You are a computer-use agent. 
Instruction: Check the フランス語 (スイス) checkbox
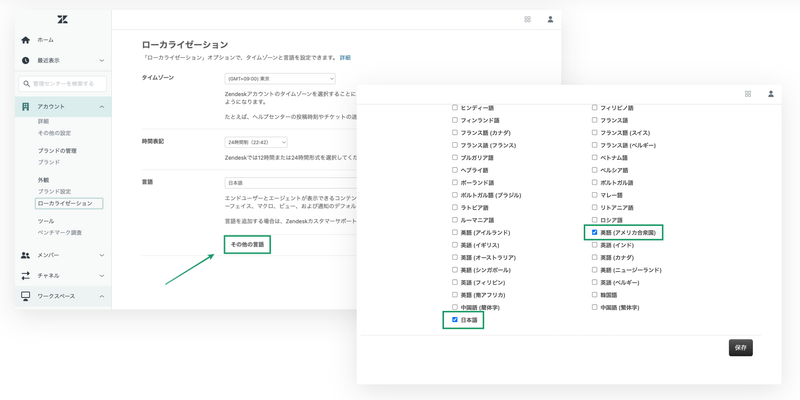pyautogui.click(x=594, y=133)
